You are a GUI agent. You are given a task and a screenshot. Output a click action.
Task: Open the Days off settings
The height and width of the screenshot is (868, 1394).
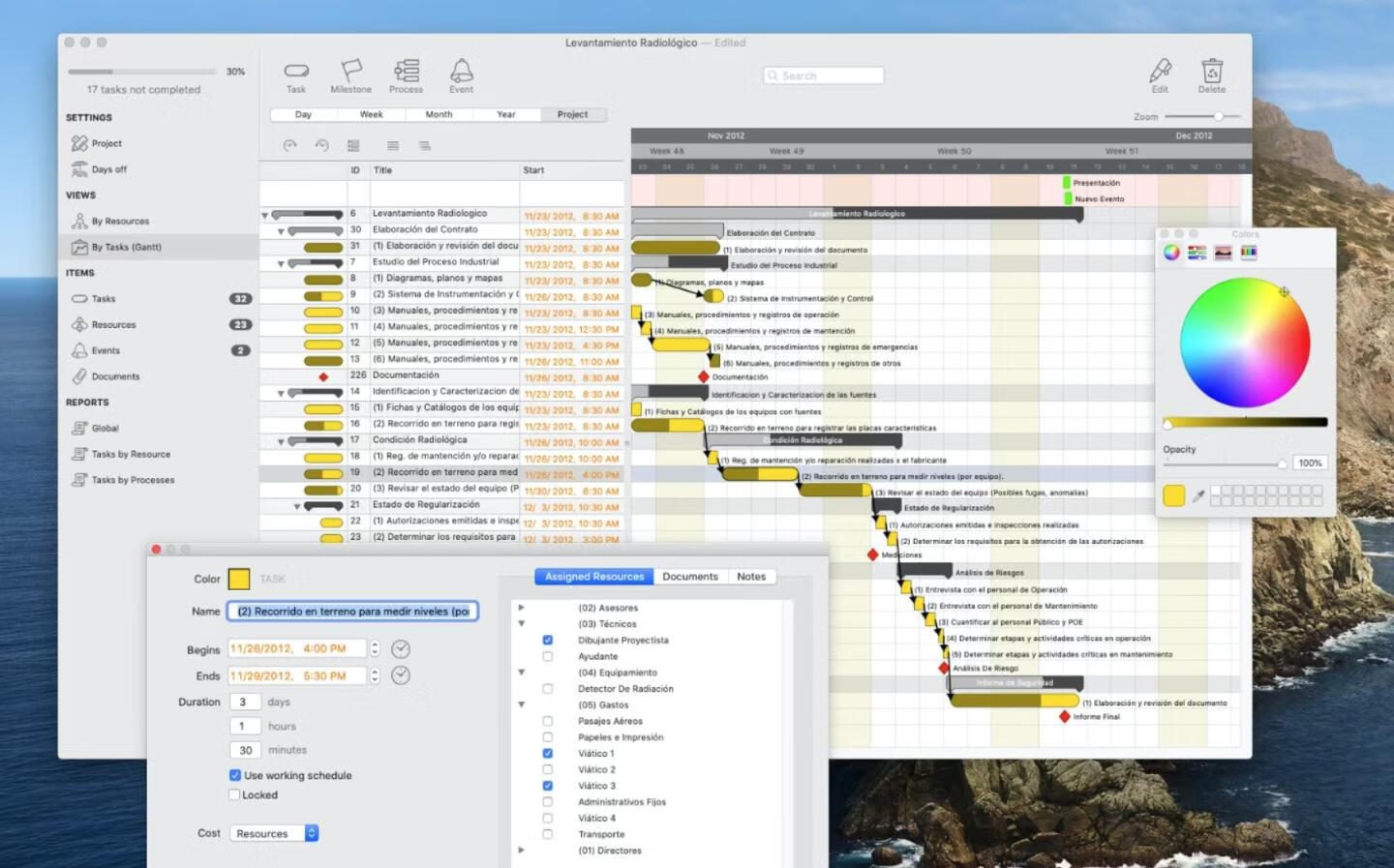coord(108,169)
